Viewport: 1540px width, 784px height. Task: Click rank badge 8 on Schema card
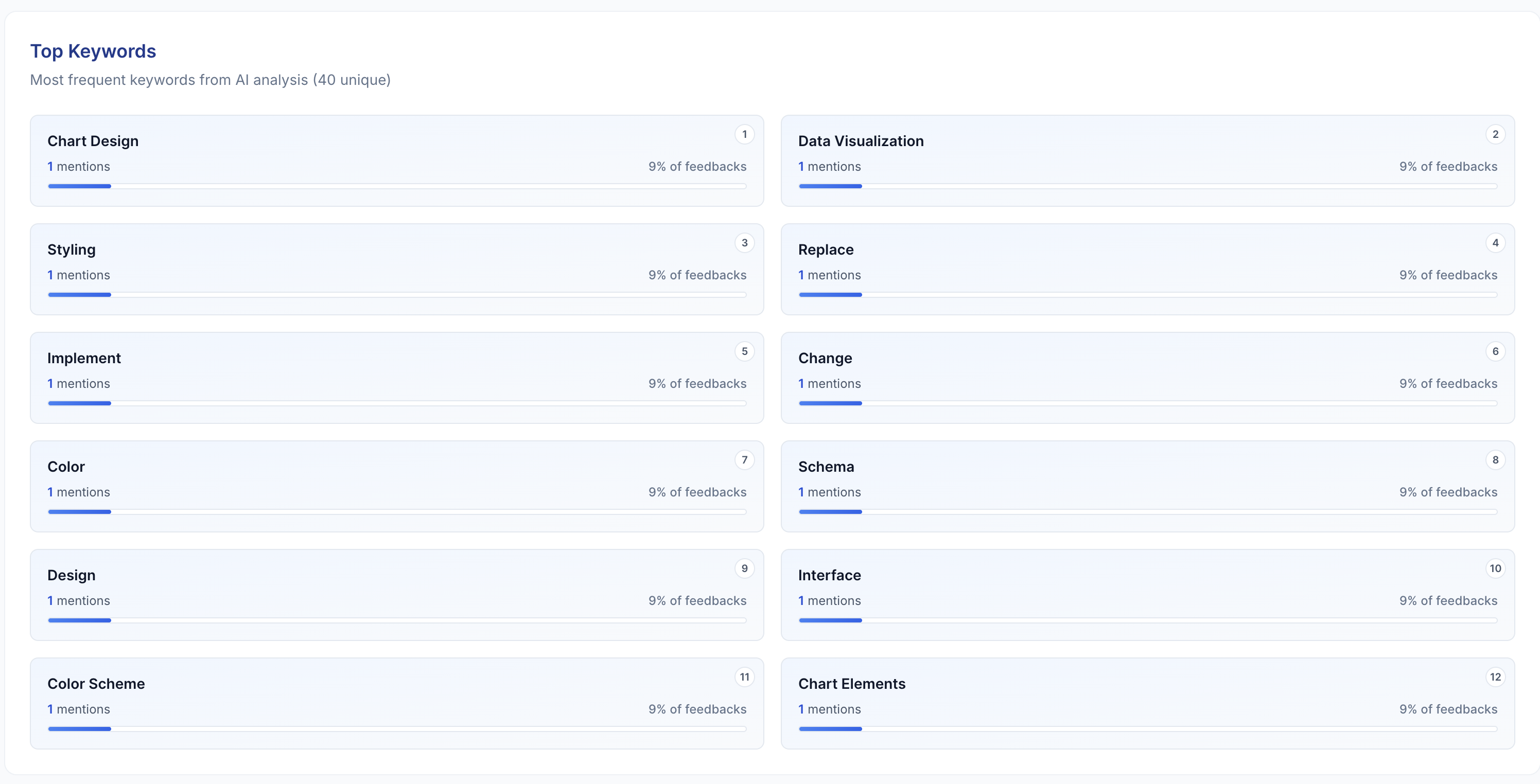pos(1496,459)
